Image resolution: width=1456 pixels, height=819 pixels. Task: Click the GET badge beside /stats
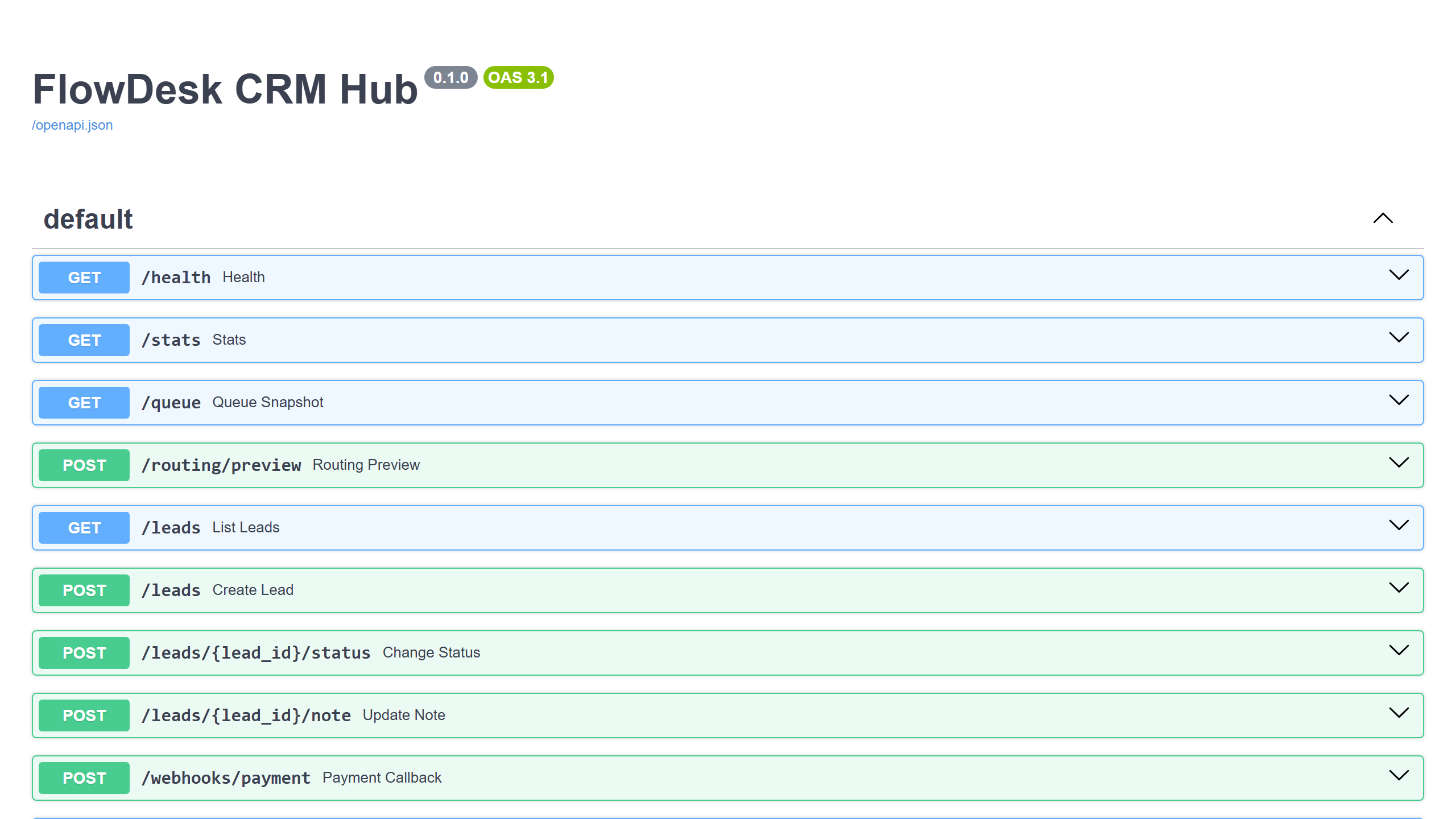click(x=83, y=340)
